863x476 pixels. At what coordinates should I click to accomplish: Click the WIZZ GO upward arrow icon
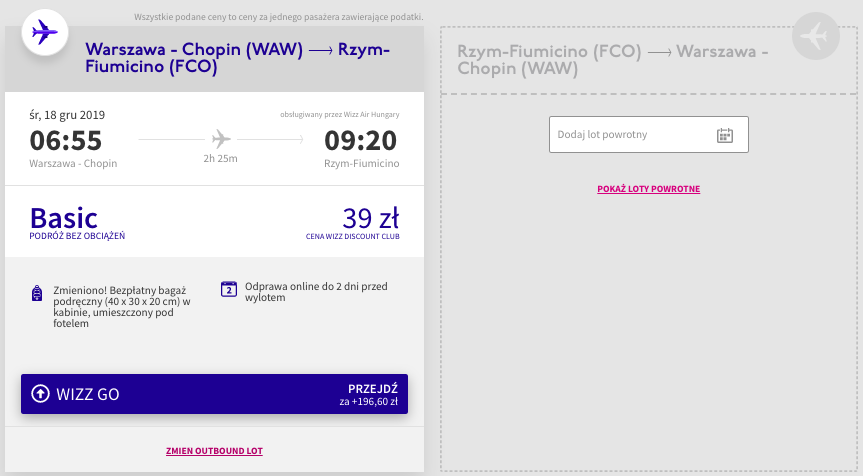tap(40, 393)
